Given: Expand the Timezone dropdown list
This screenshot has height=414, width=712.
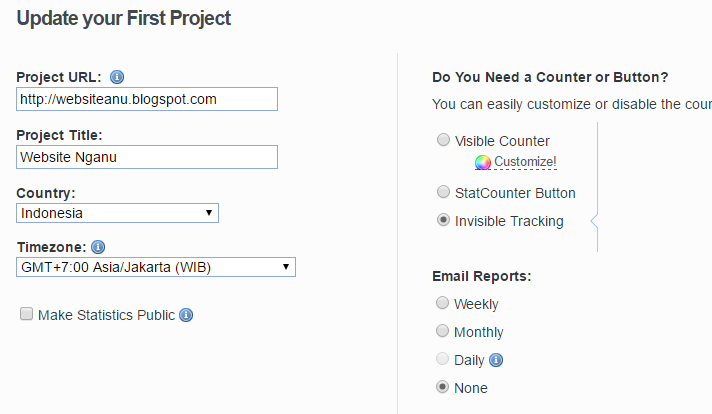Looking at the screenshot, I should (x=156, y=267).
